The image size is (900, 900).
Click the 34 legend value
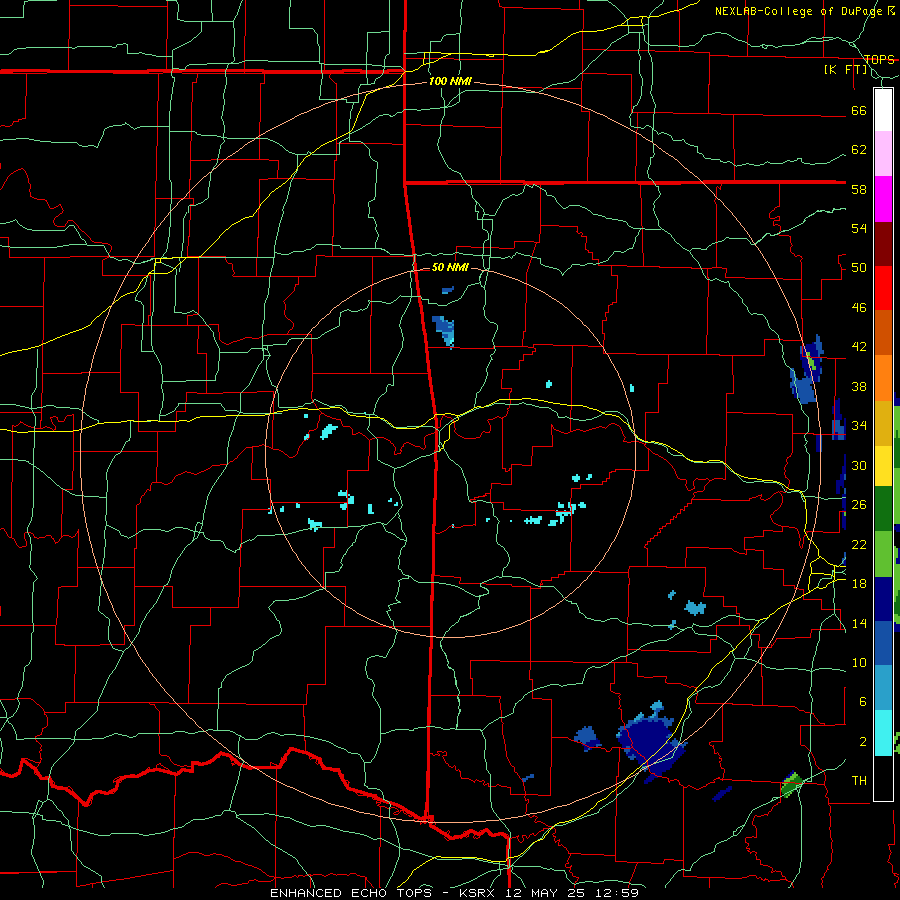coord(859,426)
